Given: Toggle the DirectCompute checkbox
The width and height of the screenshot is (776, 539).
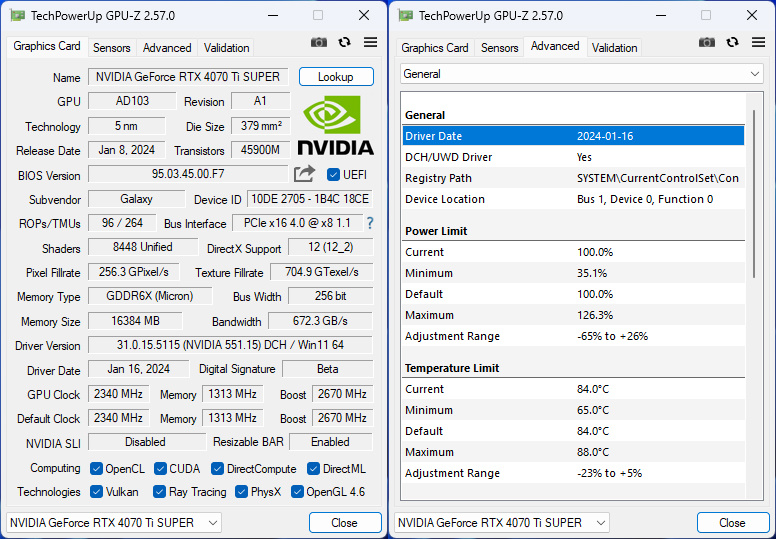Looking at the screenshot, I should [x=217, y=469].
